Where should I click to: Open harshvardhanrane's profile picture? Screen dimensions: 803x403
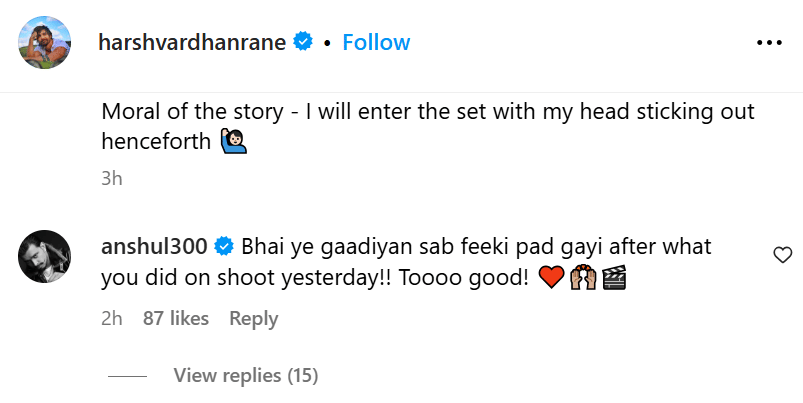coord(44,42)
